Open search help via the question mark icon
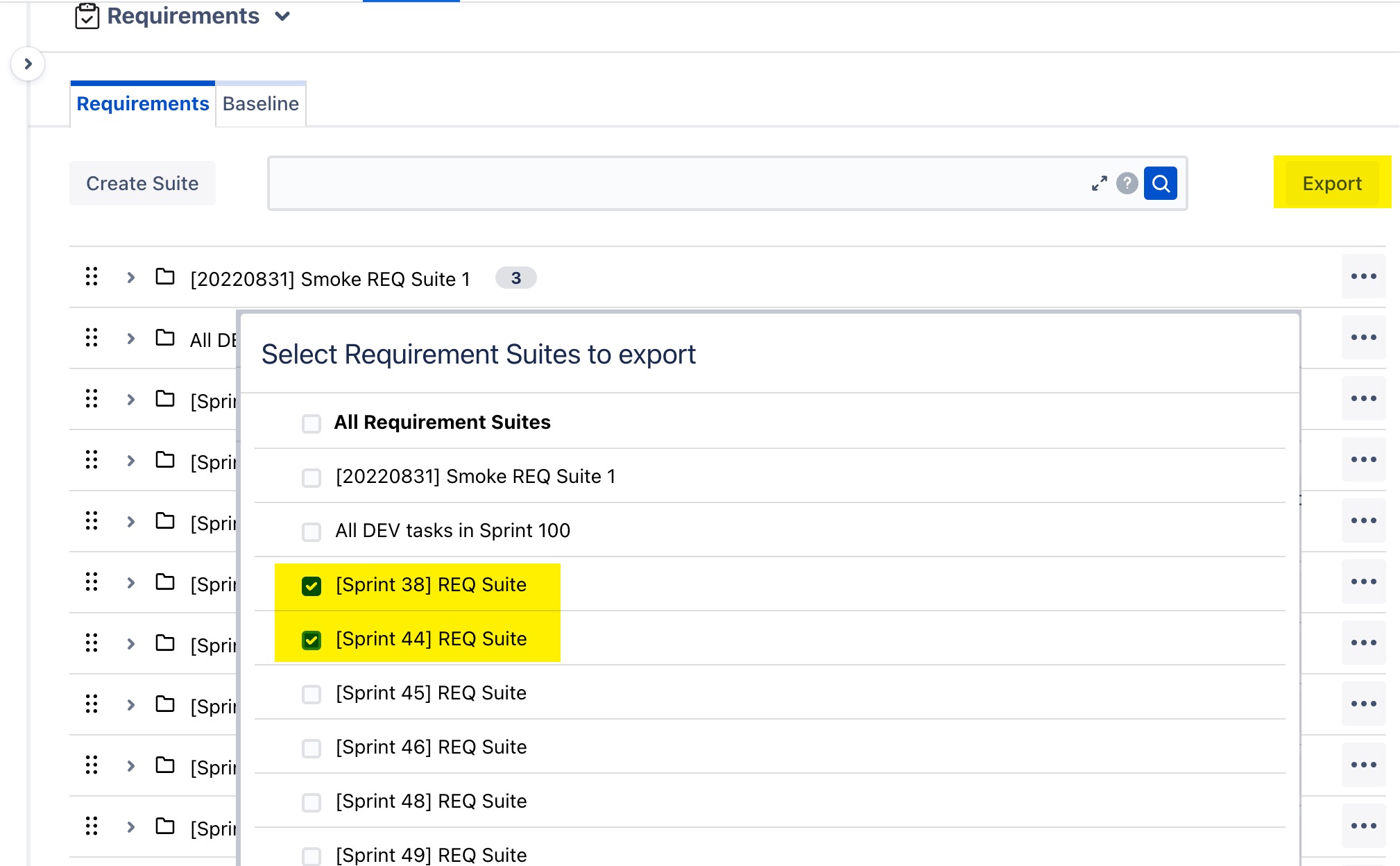The image size is (1400, 866). (1127, 183)
